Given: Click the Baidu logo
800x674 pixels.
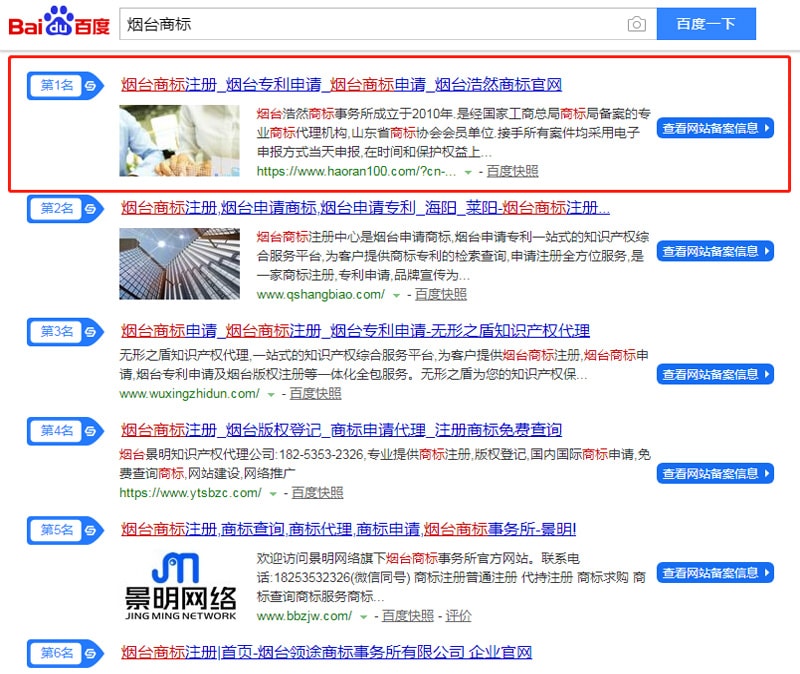Looking at the screenshot, I should tap(59, 22).
